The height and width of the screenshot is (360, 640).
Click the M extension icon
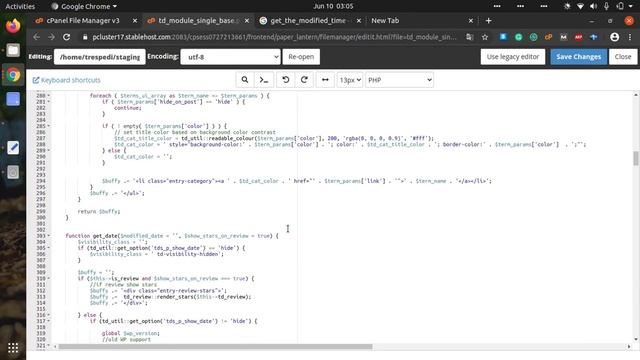[563, 37]
